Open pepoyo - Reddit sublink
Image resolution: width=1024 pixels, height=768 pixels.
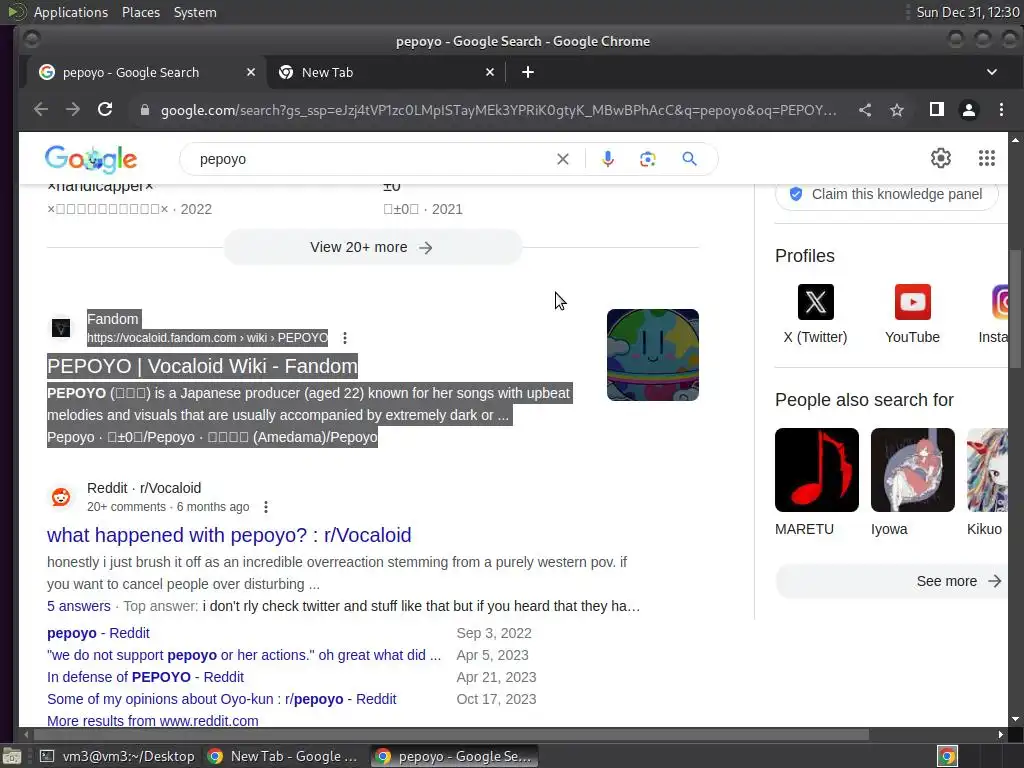(x=98, y=633)
